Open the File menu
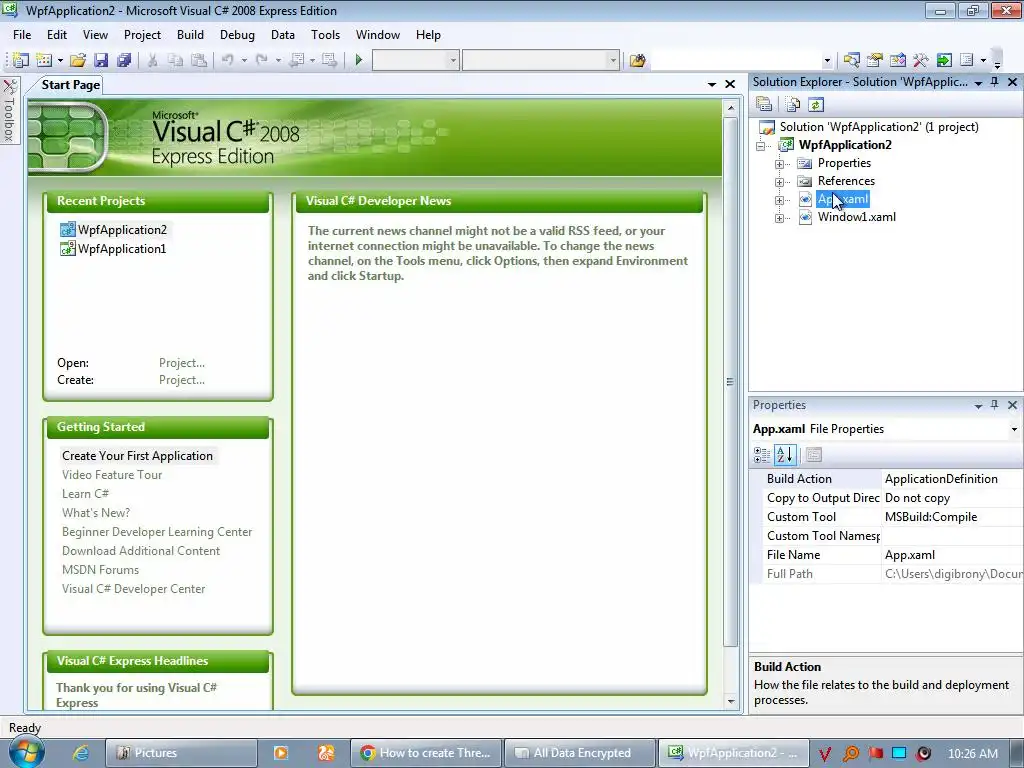The height and width of the screenshot is (768, 1024). 22,35
